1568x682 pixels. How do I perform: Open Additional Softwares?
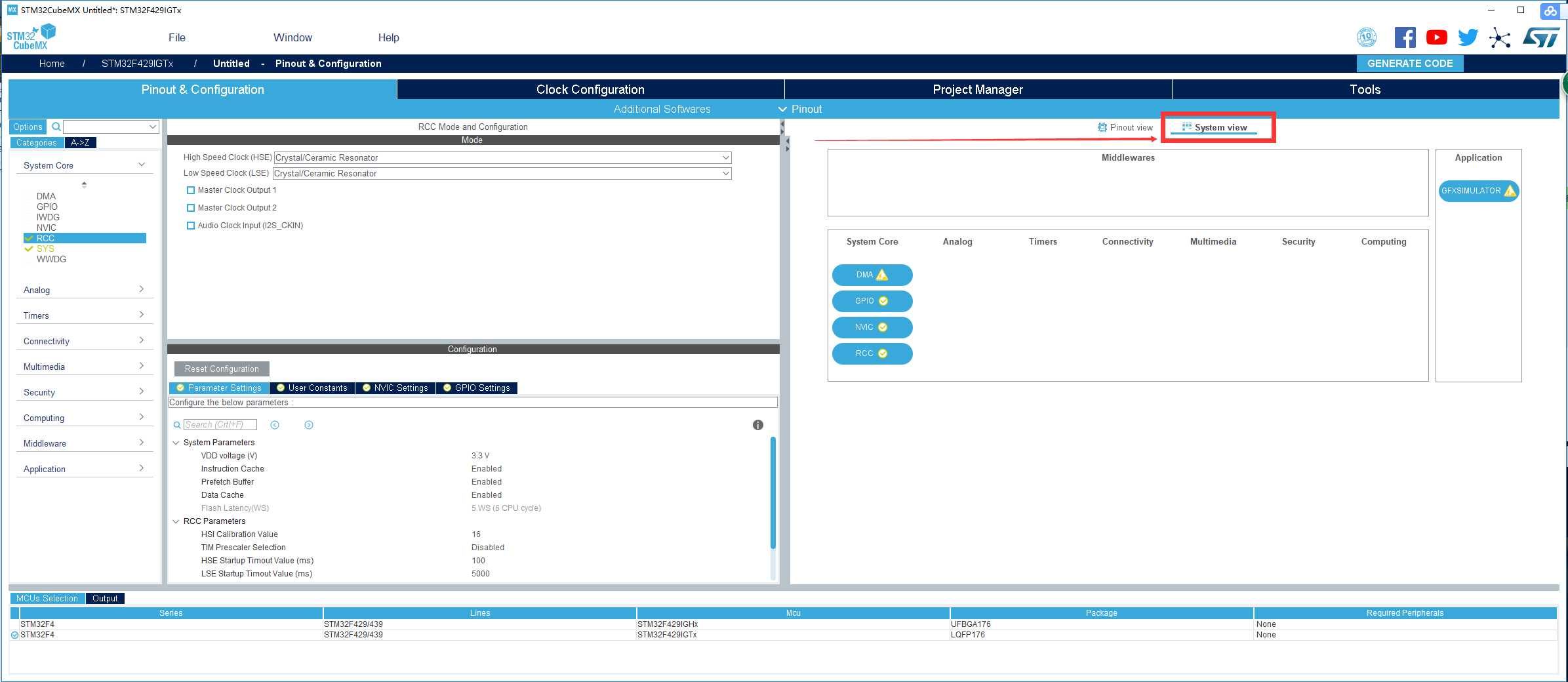pos(662,109)
